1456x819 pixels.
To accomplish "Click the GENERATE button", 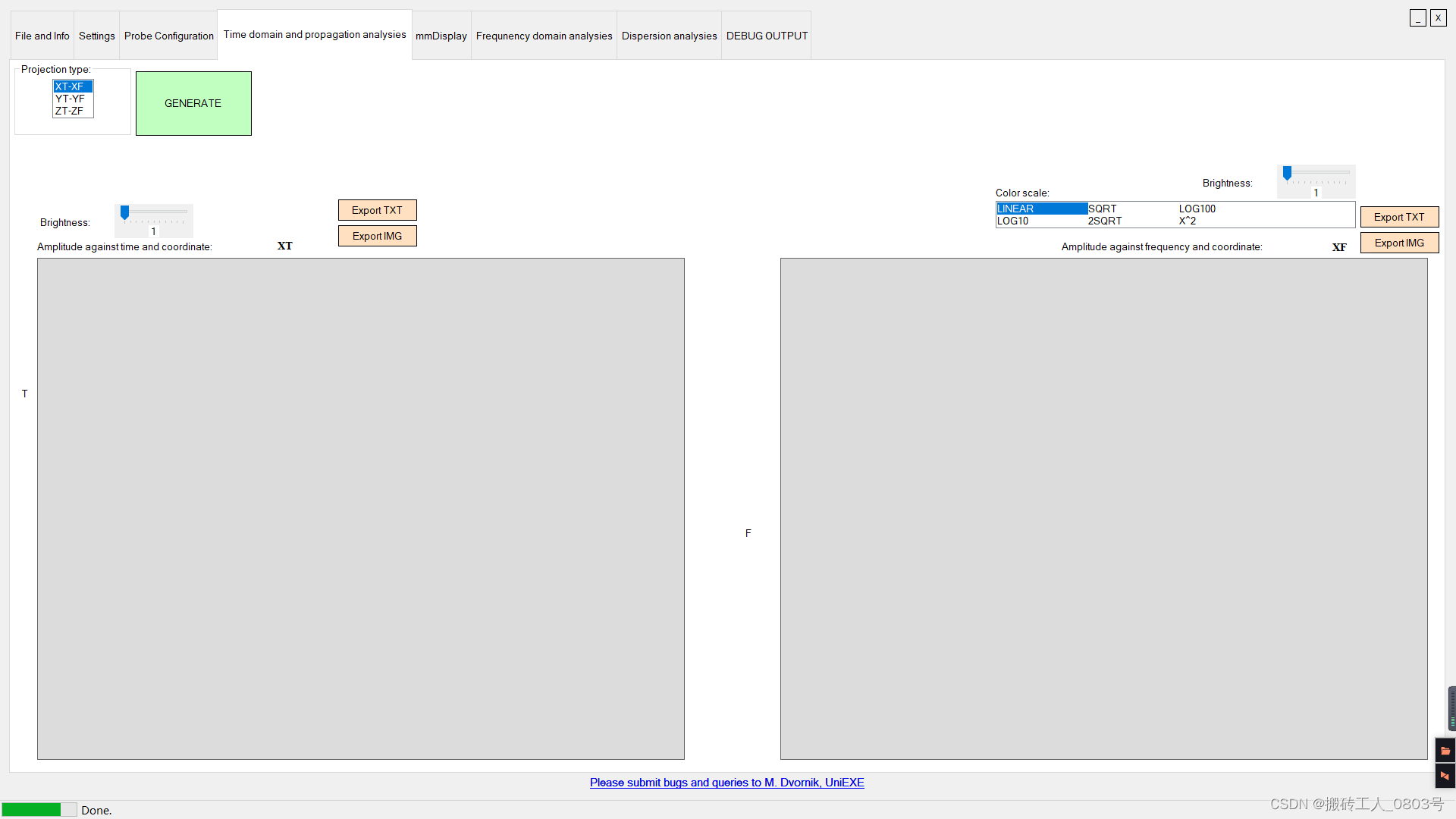I will coord(192,102).
